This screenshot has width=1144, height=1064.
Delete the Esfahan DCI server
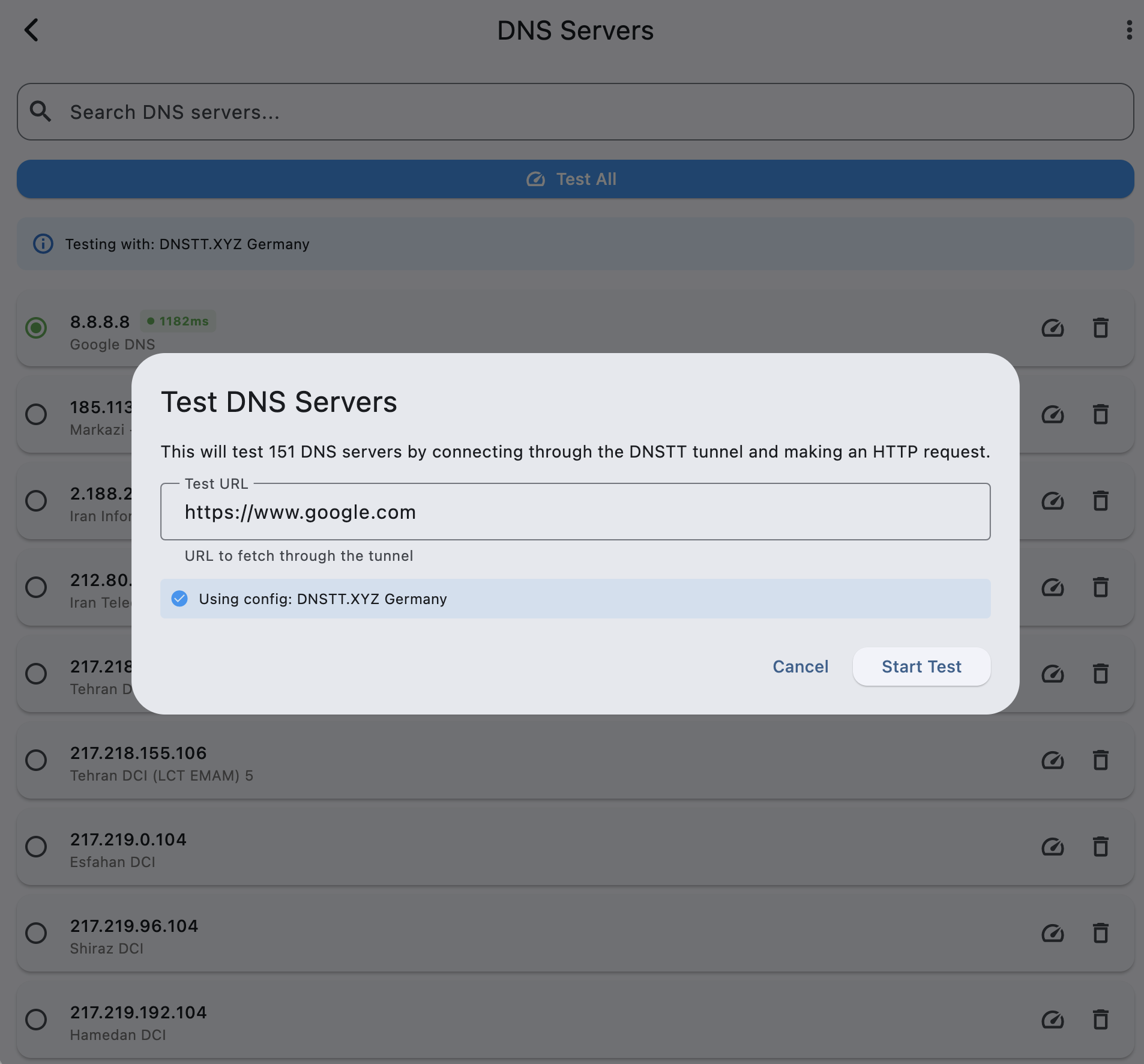click(x=1100, y=847)
